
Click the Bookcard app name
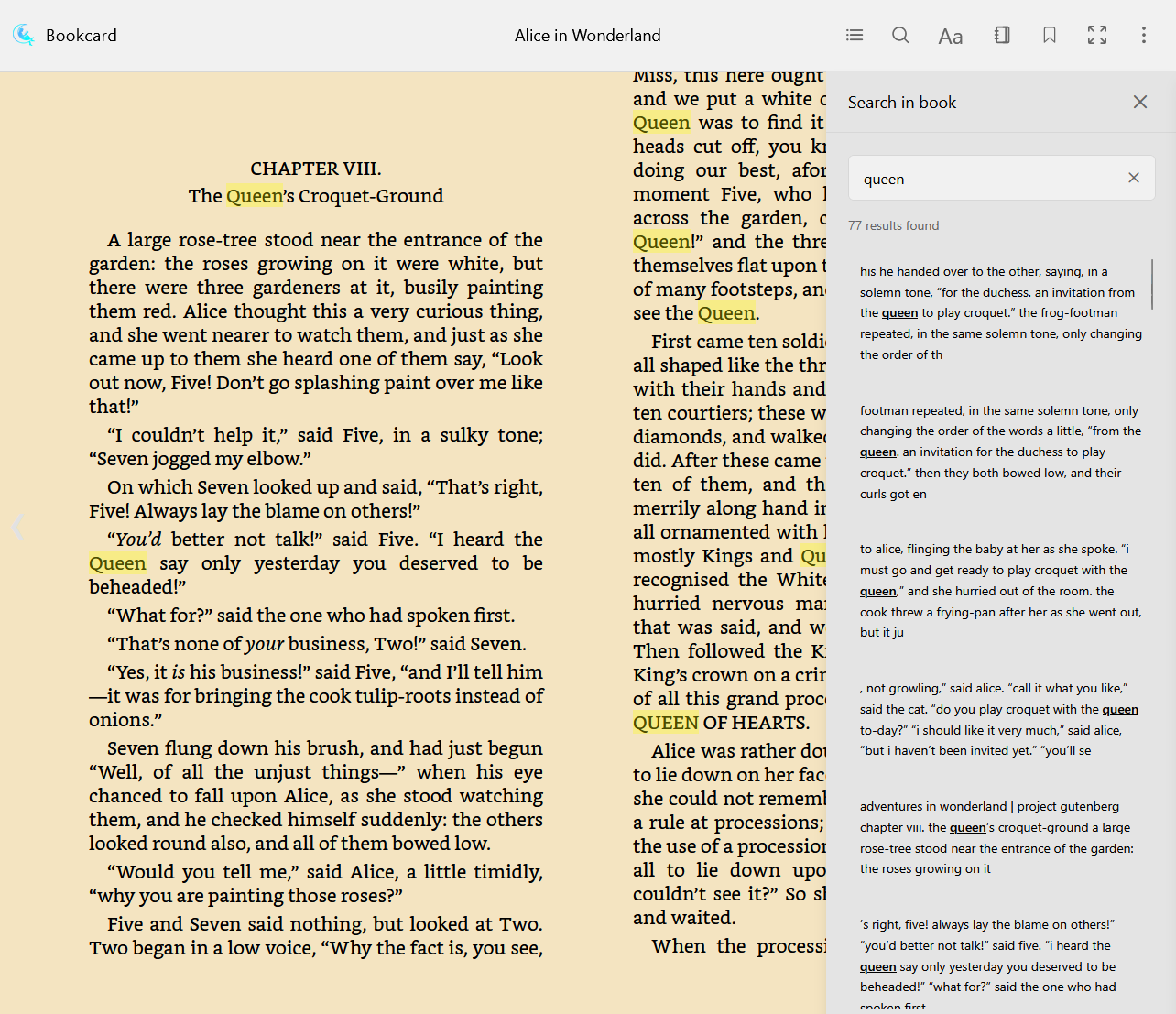click(x=82, y=36)
